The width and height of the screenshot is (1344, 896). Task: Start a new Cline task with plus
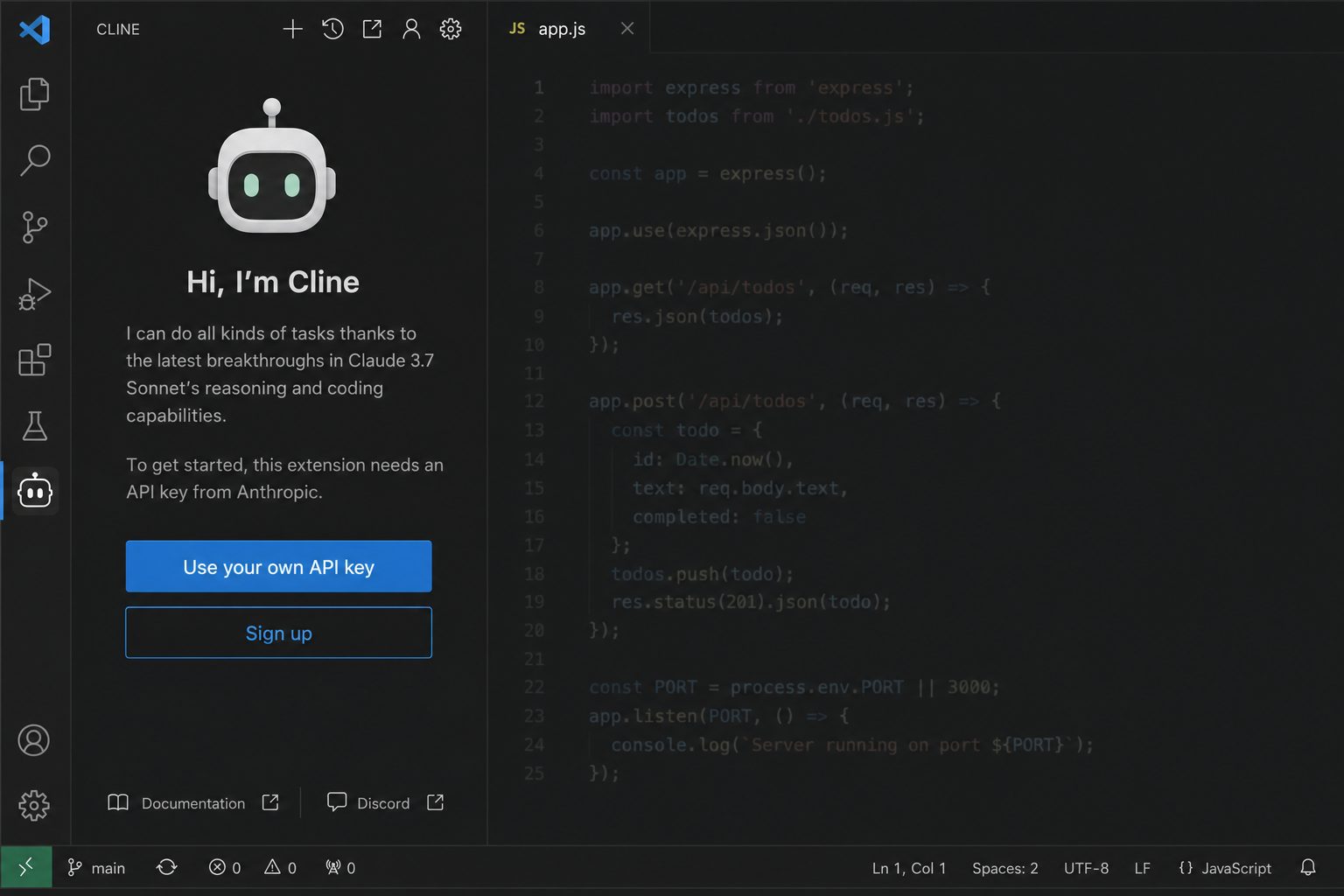(x=293, y=29)
